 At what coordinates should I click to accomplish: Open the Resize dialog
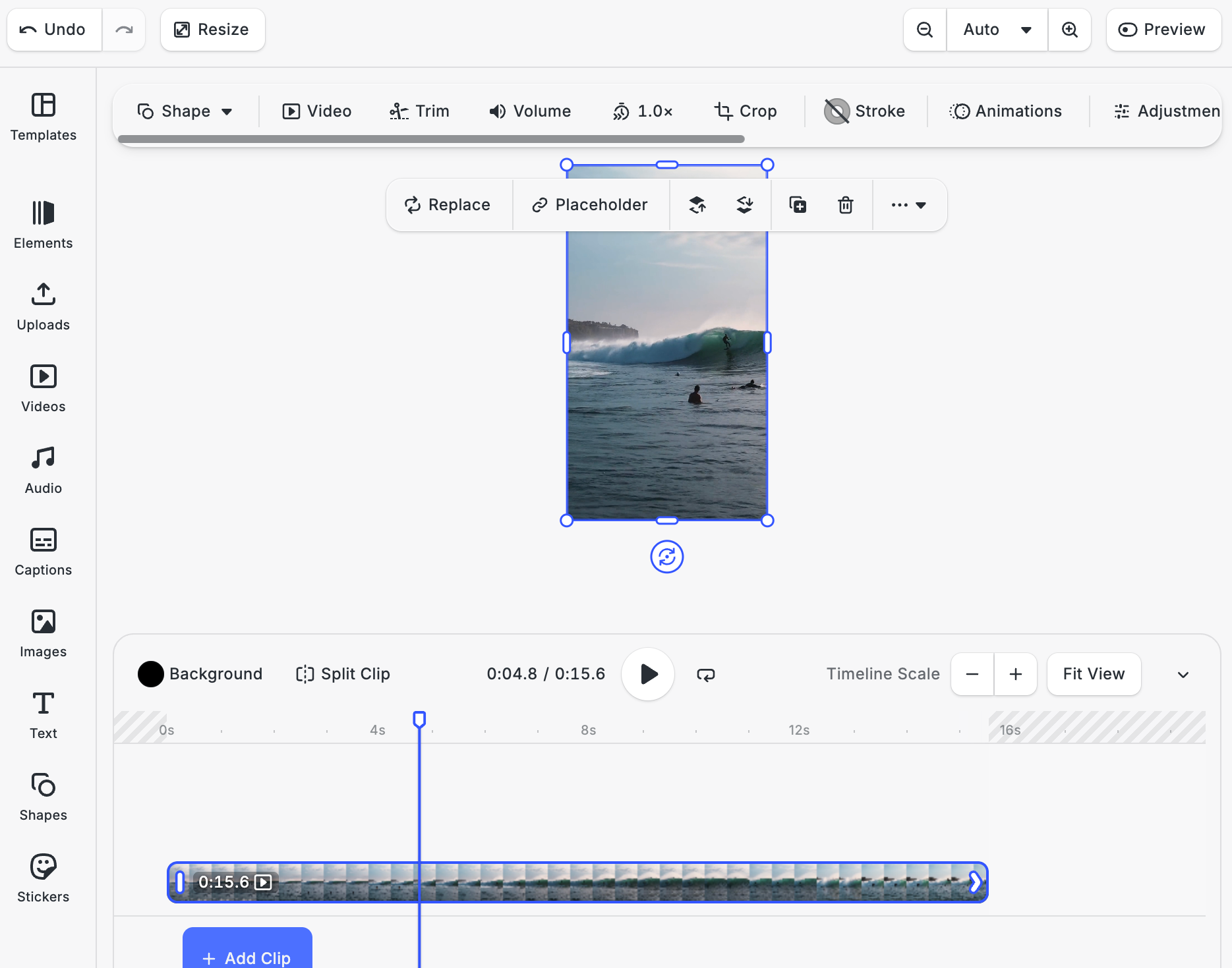pyautogui.click(x=212, y=30)
